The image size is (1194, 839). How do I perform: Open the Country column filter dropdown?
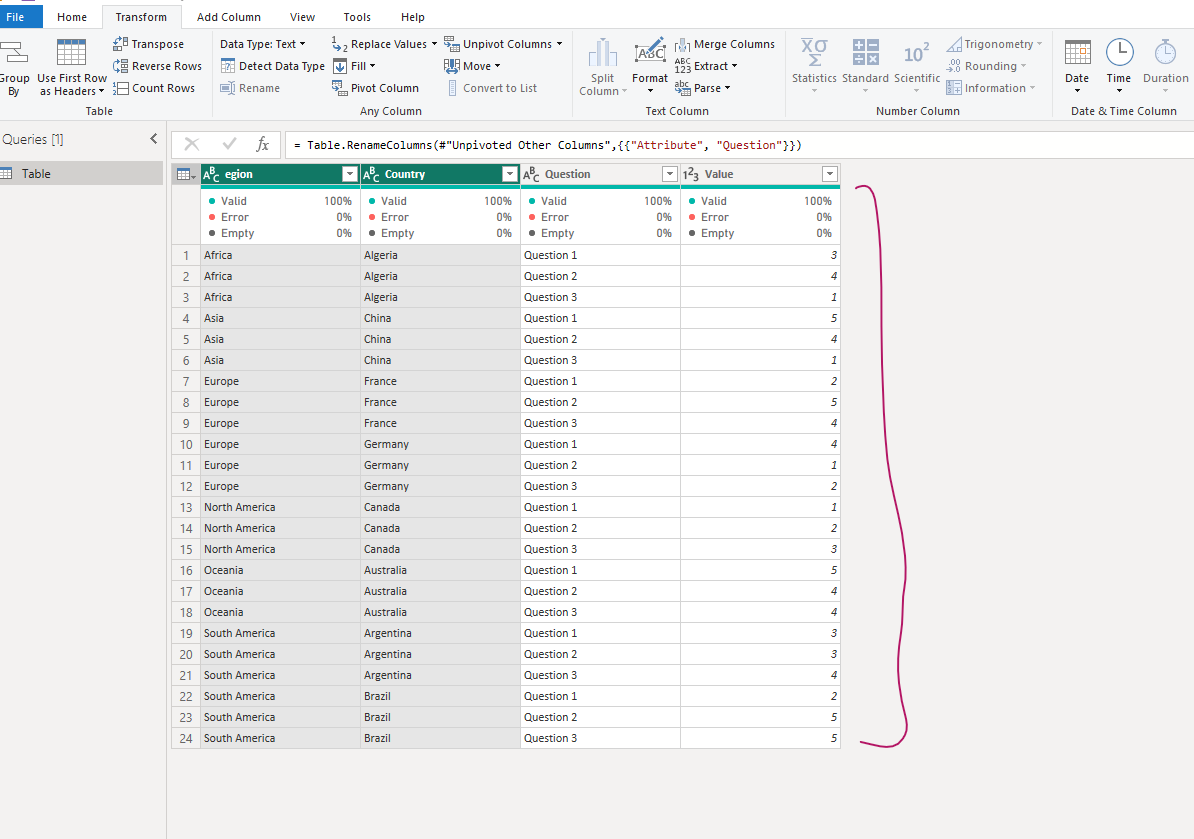click(509, 174)
